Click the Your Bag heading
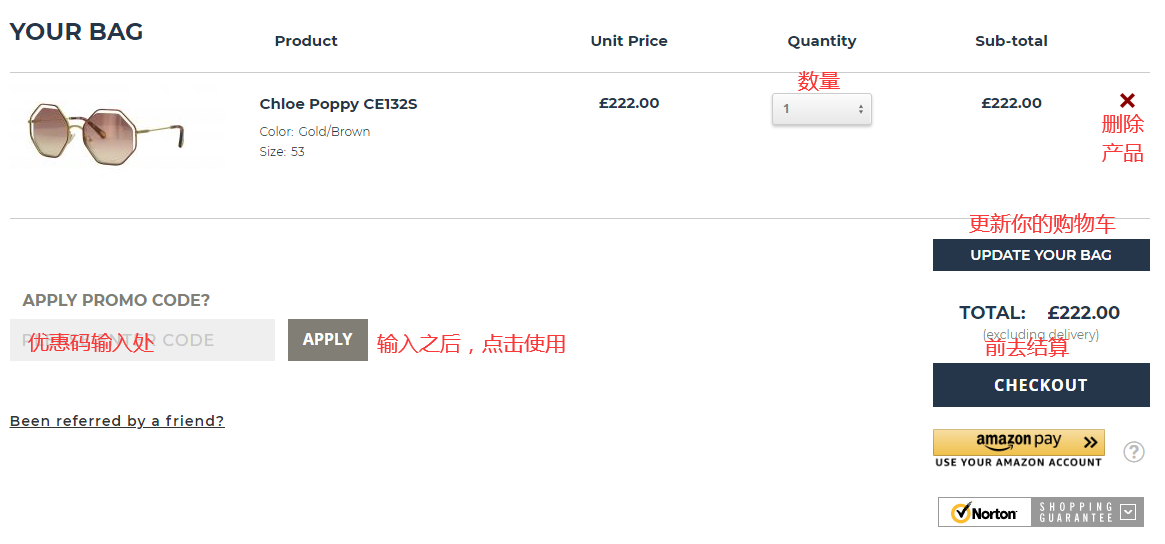1165x544 pixels. tap(77, 32)
